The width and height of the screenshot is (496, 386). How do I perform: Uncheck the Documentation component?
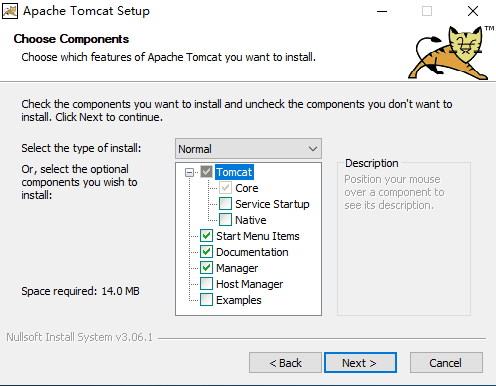click(206, 252)
